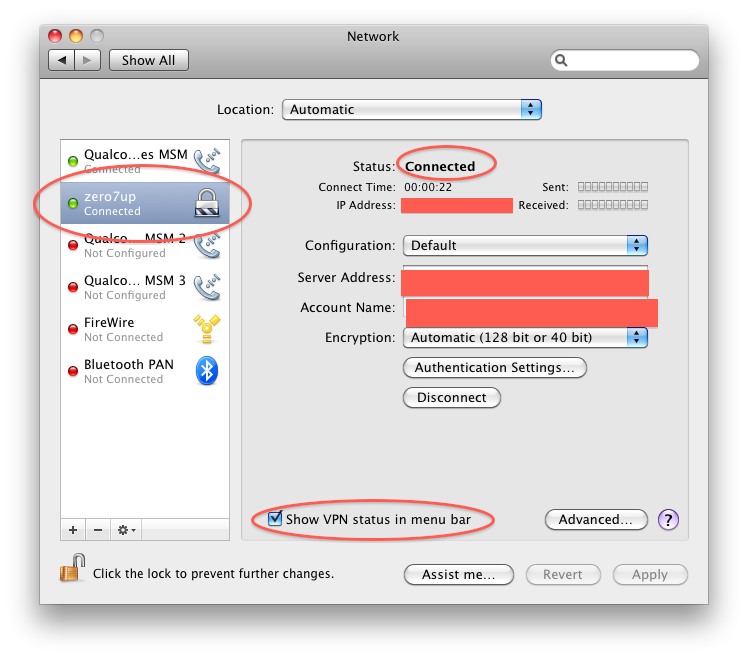Open Advanced network settings

pyautogui.click(x=596, y=519)
